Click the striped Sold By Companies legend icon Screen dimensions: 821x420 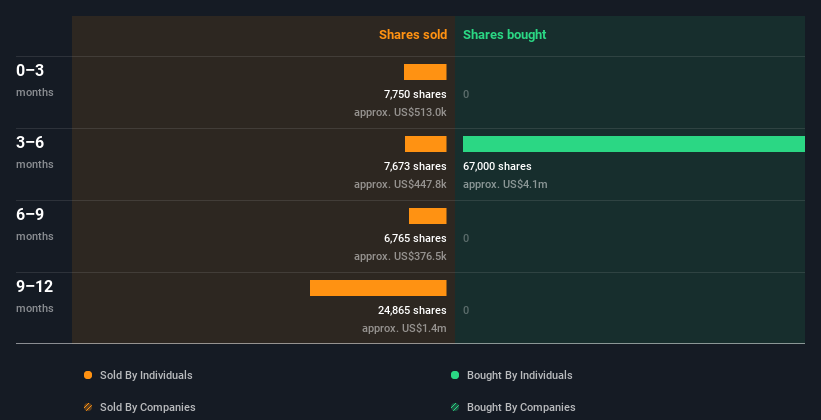pos(88,407)
